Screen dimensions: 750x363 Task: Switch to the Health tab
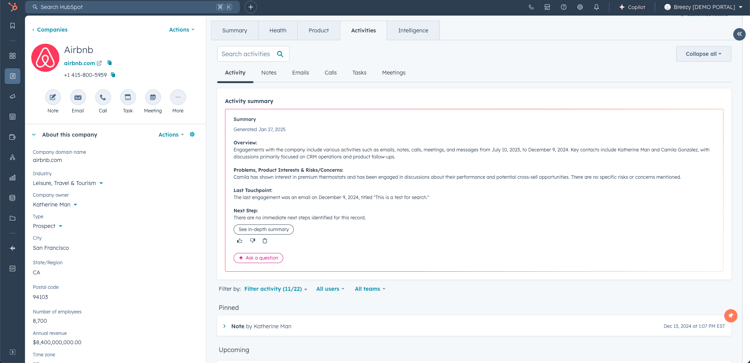point(277,30)
